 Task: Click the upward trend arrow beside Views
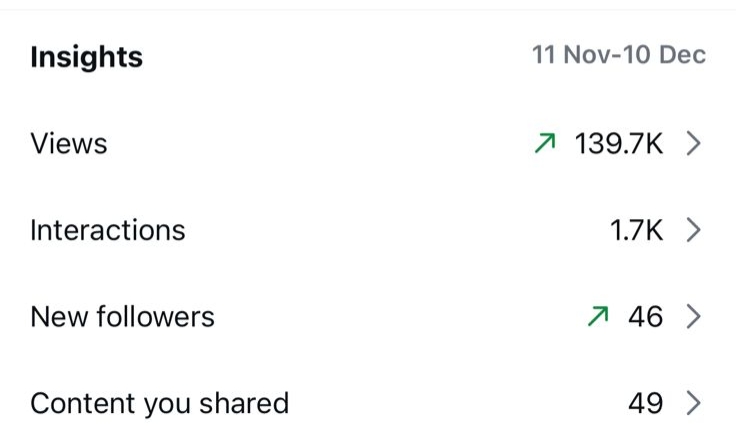[x=545, y=144]
